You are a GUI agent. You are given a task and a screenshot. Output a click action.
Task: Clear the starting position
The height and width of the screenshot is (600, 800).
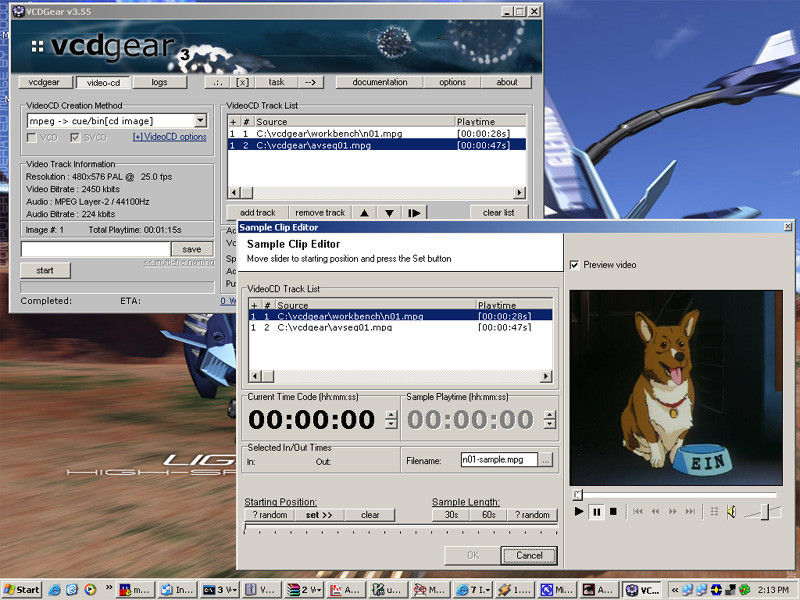pos(370,515)
